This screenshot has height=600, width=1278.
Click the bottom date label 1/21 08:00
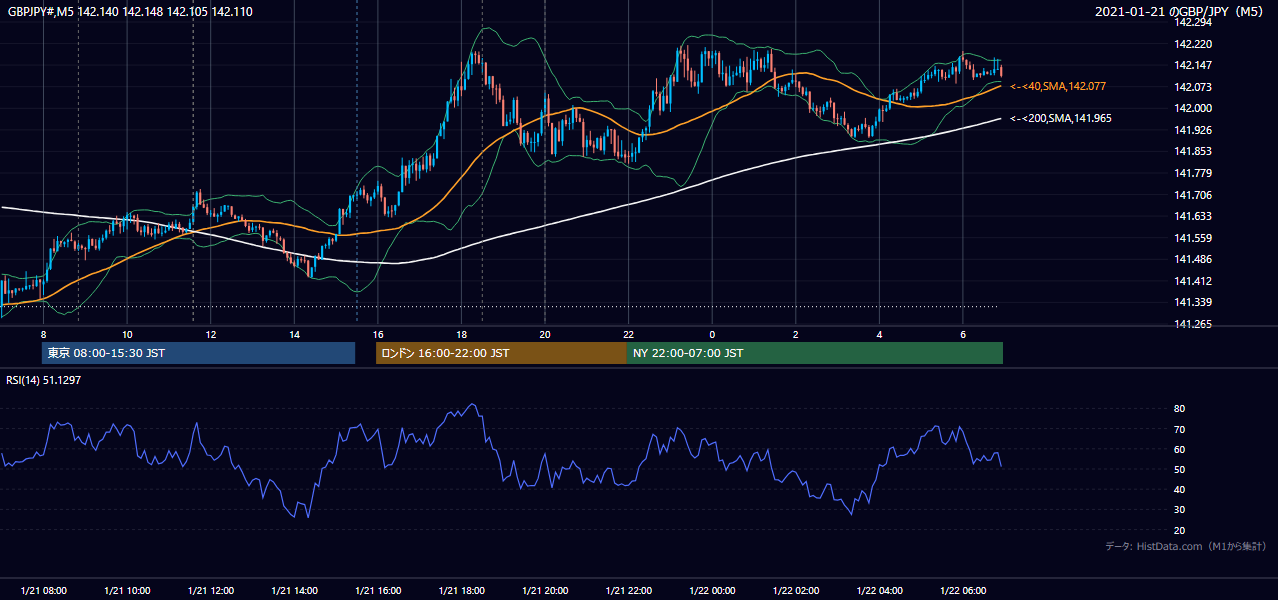[43, 590]
